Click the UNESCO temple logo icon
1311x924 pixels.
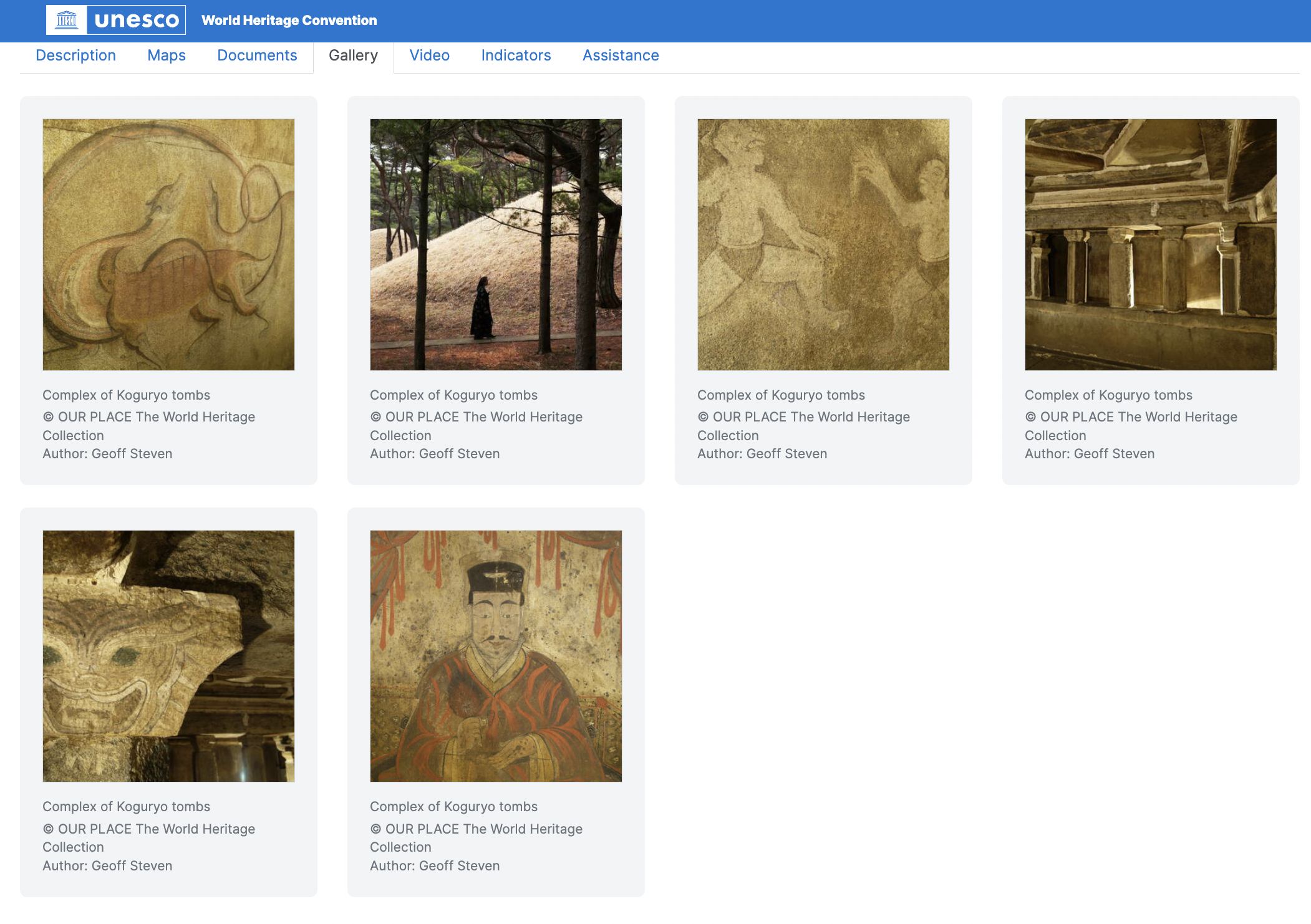(x=67, y=20)
